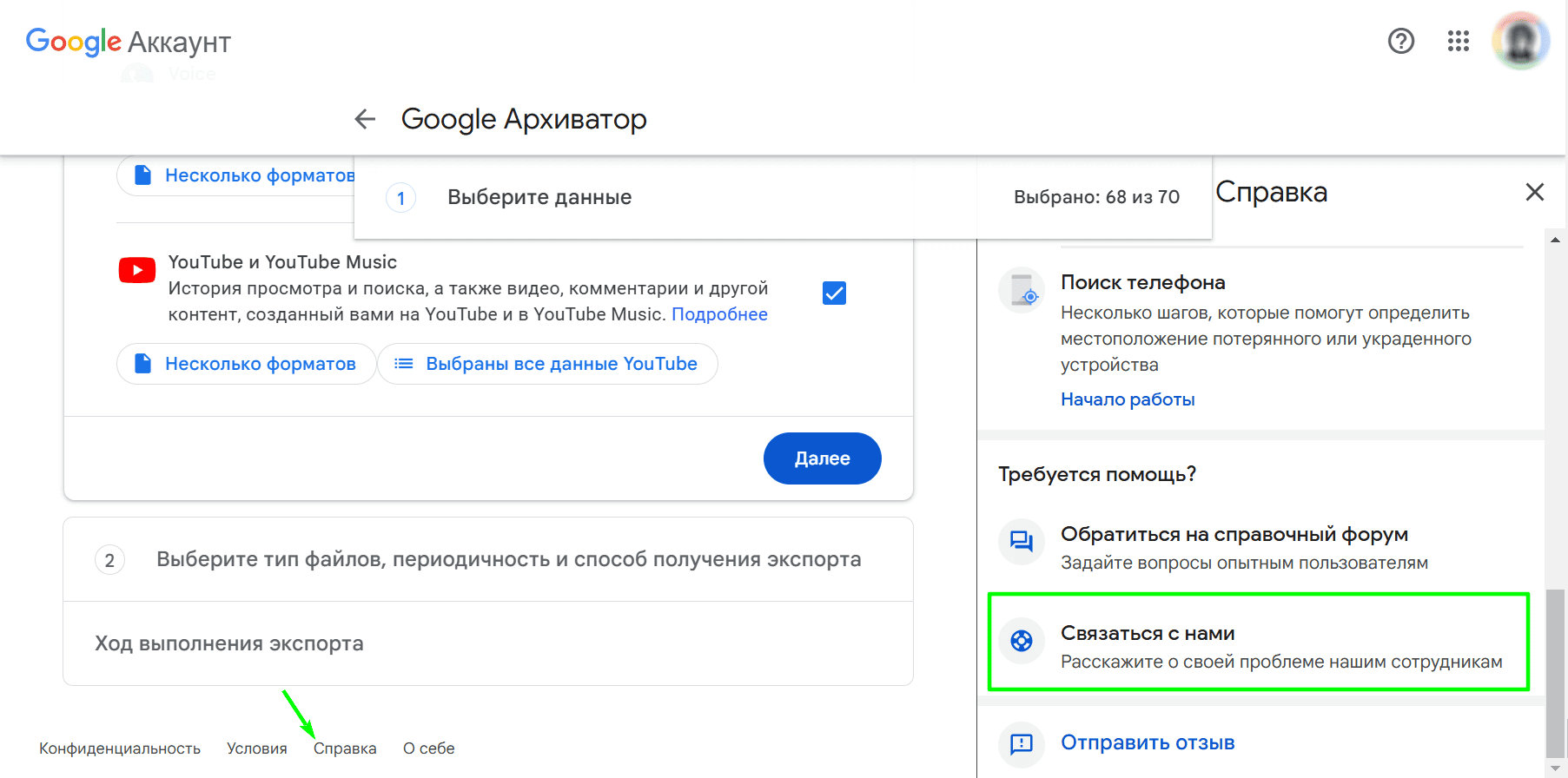Open Несколько форматов for YouTube
Image resolution: width=1568 pixels, height=778 pixels.
pyautogui.click(x=246, y=364)
